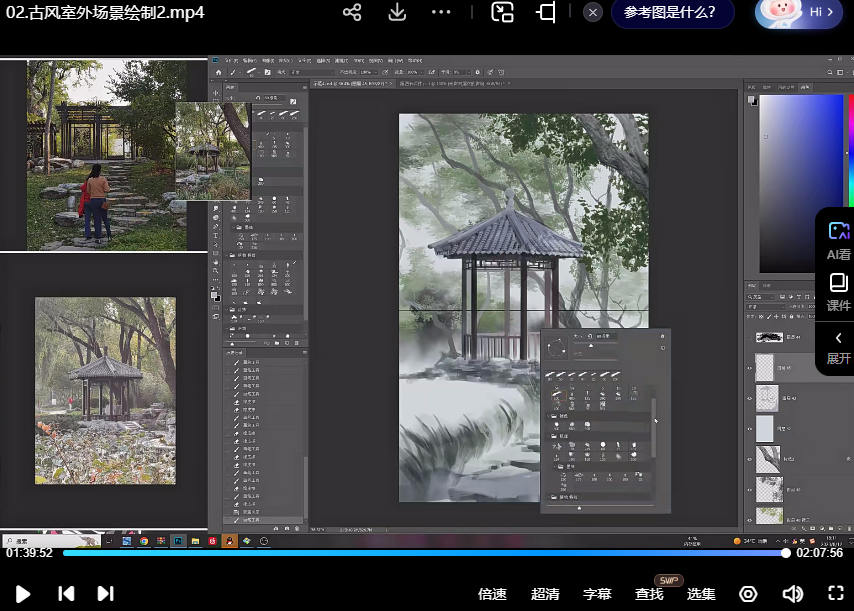
Task: Open the three-dot more options menu
Action: tap(441, 12)
